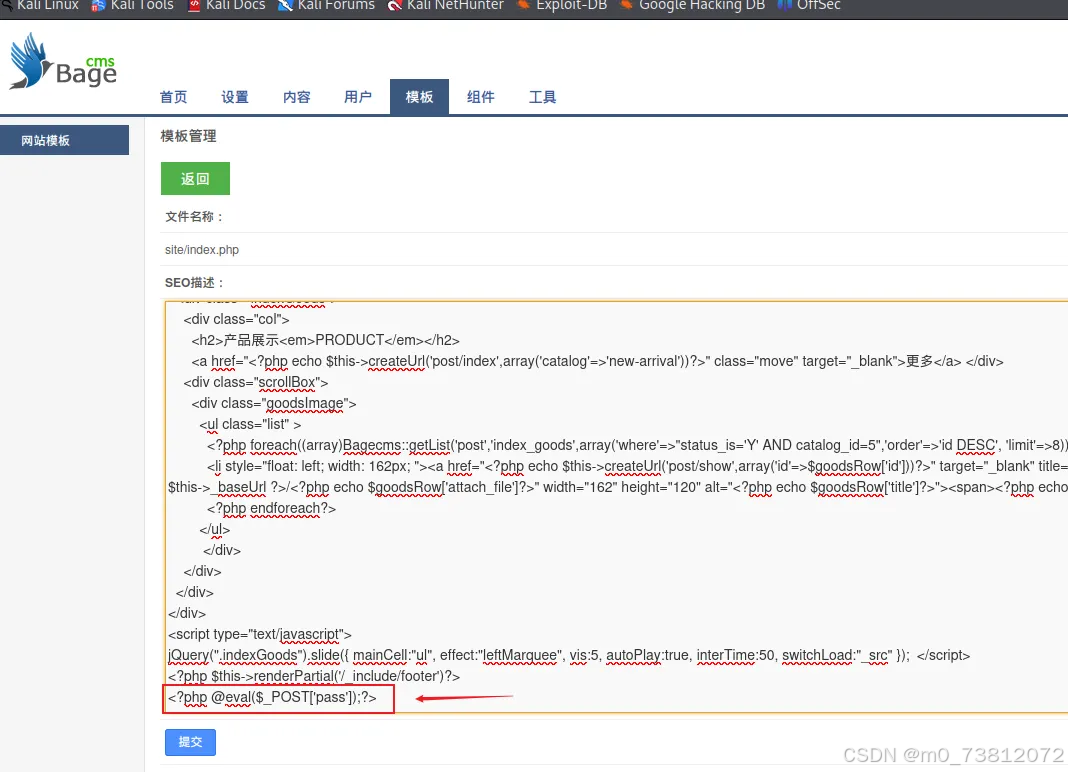Open the Kali Docs bookmark
Image resolution: width=1068 pixels, height=772 pixels.
[x=227, y=5]
